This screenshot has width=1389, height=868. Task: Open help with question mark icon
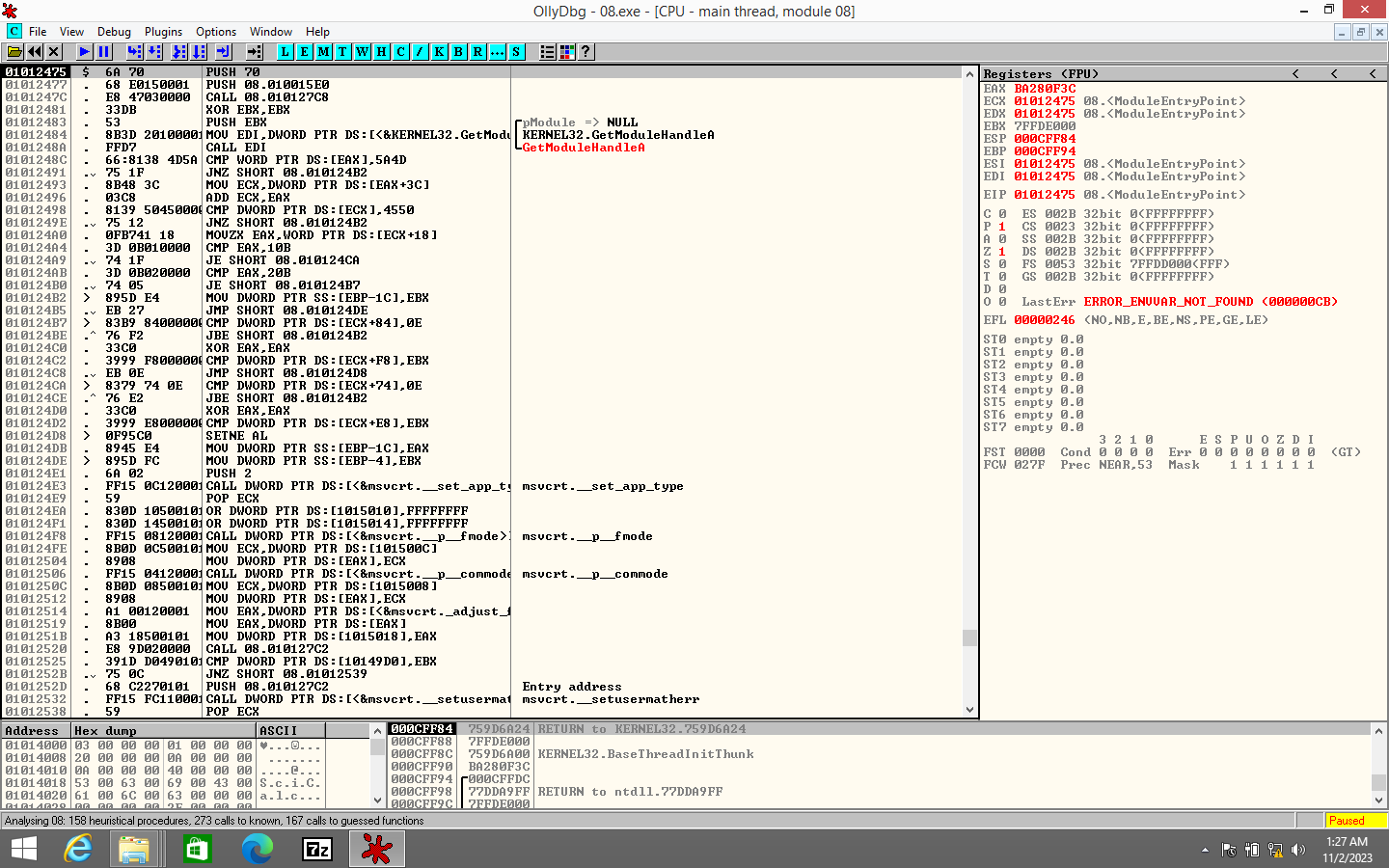tap(586, 52)
